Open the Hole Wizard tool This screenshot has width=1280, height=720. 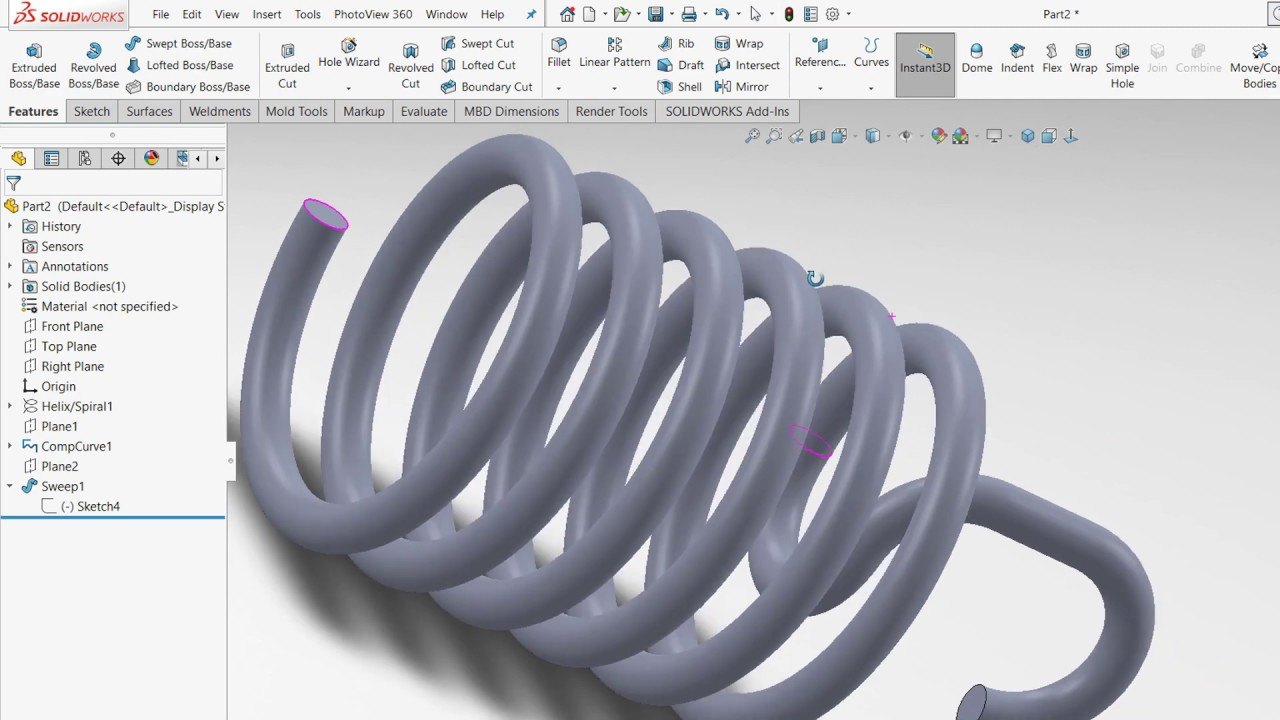[348, 54]
